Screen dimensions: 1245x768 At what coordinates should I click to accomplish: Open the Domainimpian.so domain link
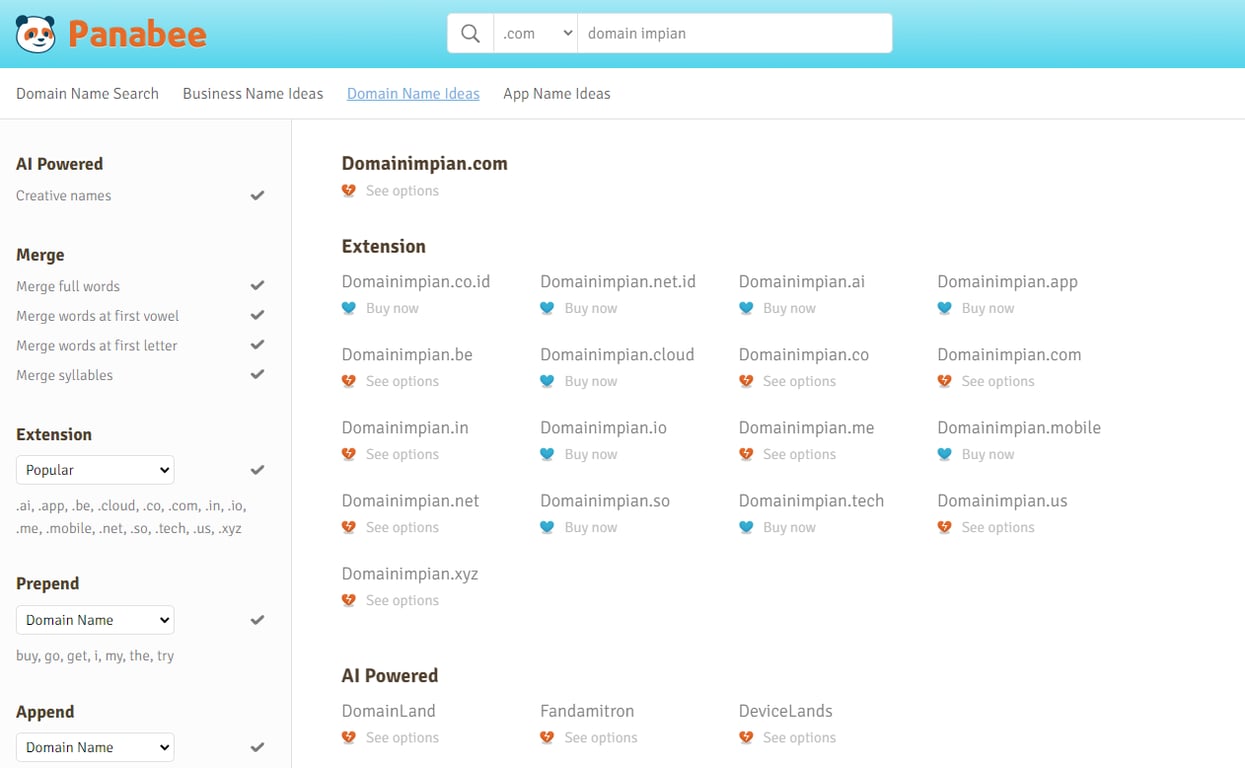click(x=605, y=501)
